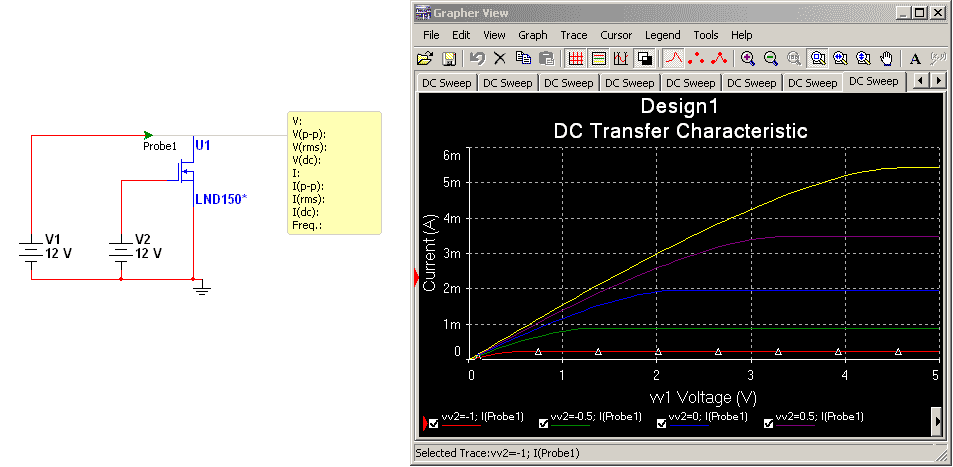Toggle the black/white background icon
Image resolution: width=953 pixels, height=467 pixels.
(x=644, y=58)
